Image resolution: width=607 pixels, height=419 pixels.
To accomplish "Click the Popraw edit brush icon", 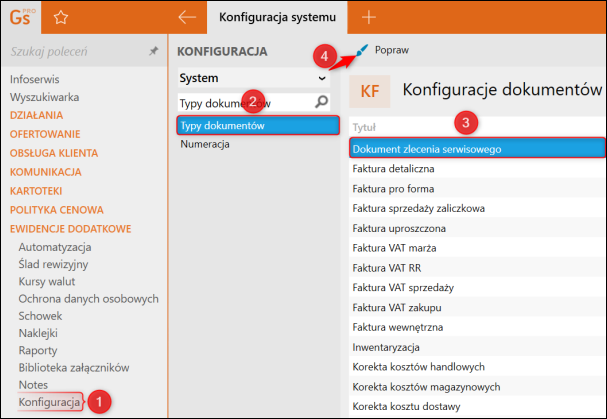I will point(361,48).
